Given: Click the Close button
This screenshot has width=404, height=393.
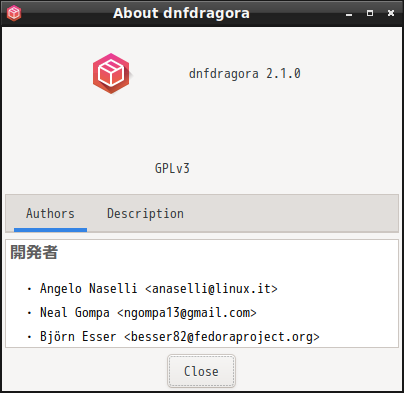Looking at the screenshot, I should coord(201,371).
